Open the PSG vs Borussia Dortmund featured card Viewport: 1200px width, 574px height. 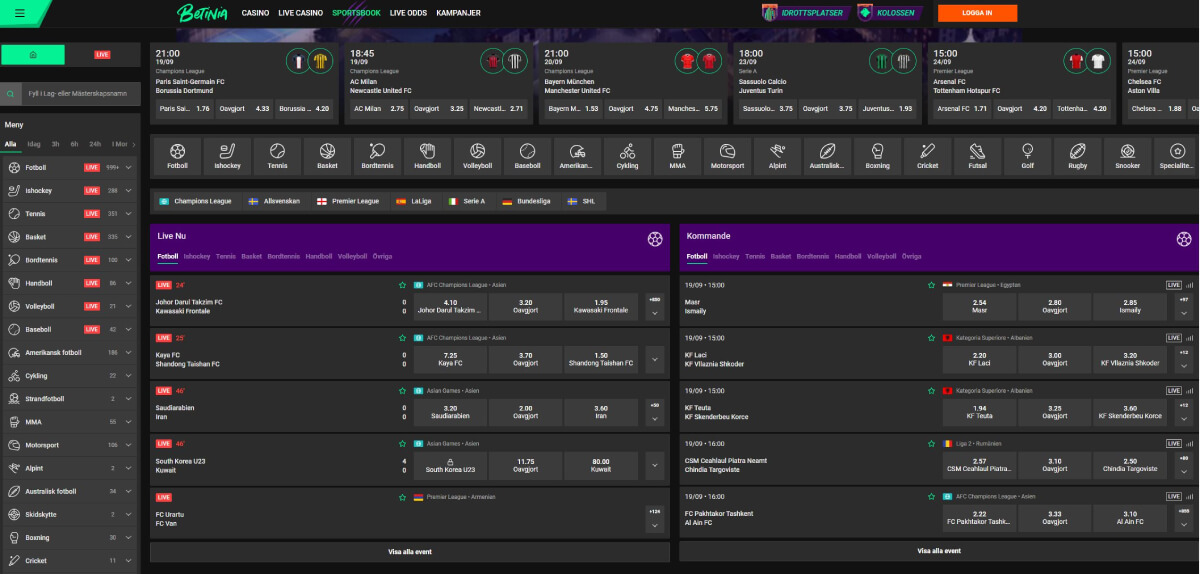[x=244, y=83]
